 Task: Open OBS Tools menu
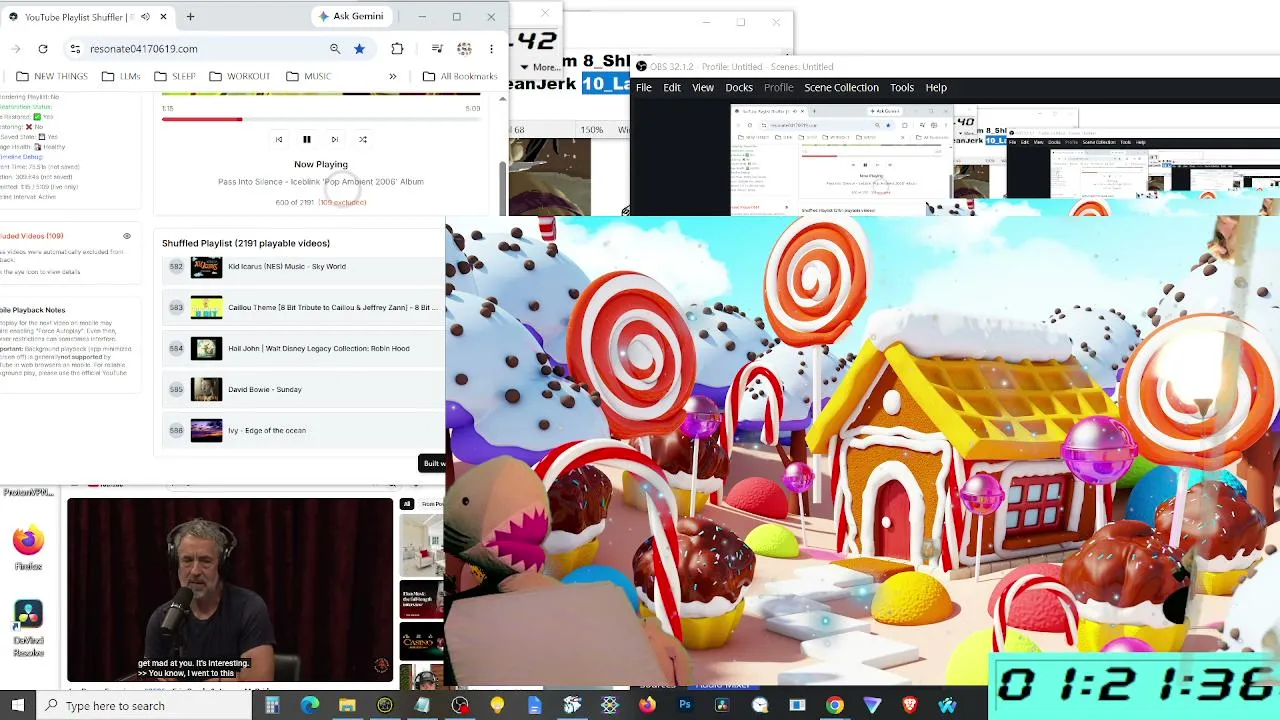click(902, 88)
